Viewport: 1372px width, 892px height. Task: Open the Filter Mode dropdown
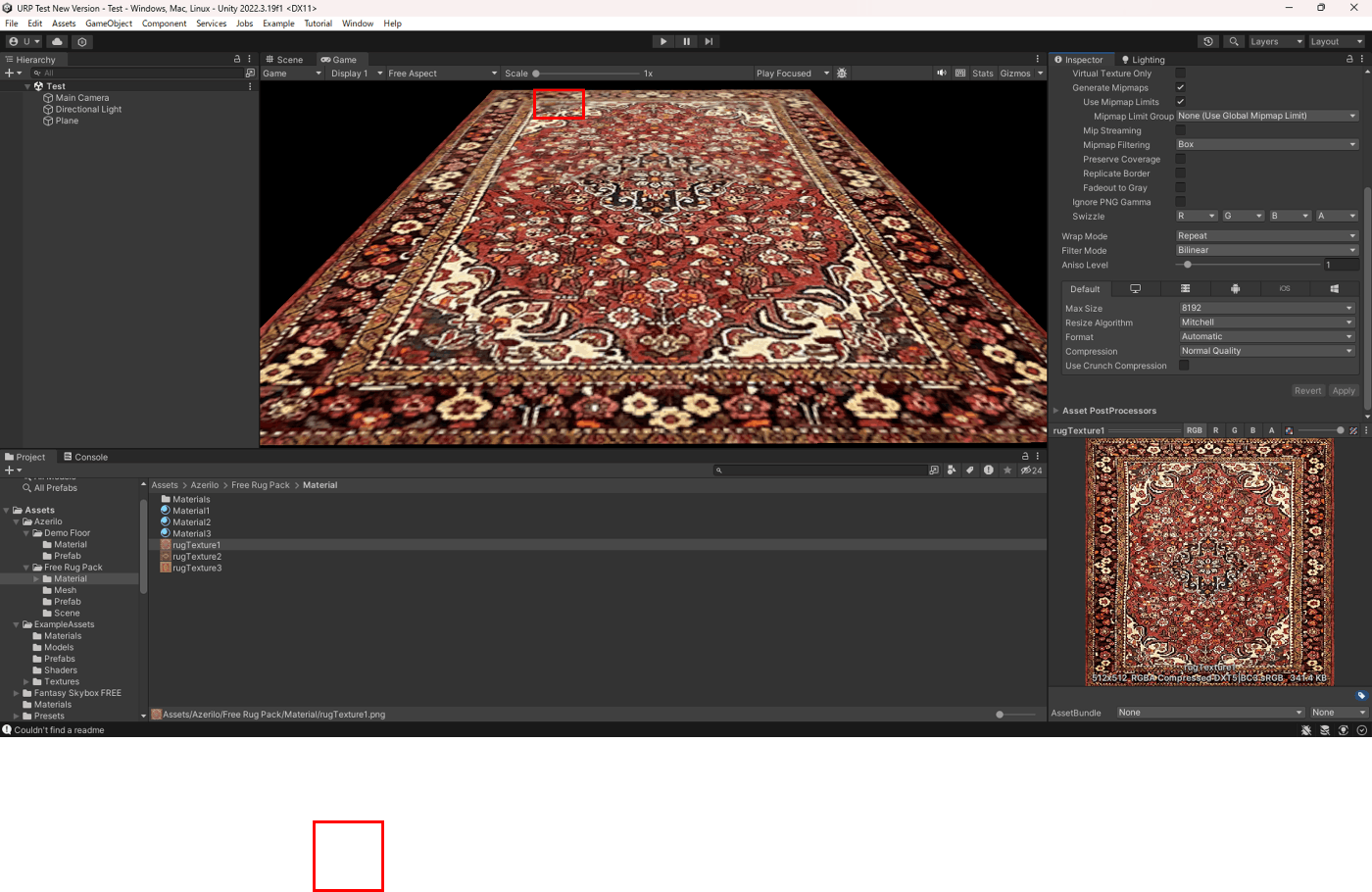(x=1267, y=251)
